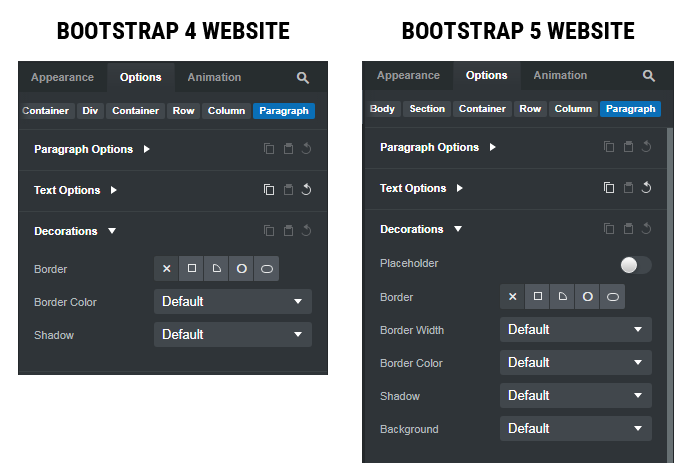This screenshot has height=463, width=693.
Task: Switch to Appearance tab in Bootstrap 4 panel
Action: coord(62,77)
